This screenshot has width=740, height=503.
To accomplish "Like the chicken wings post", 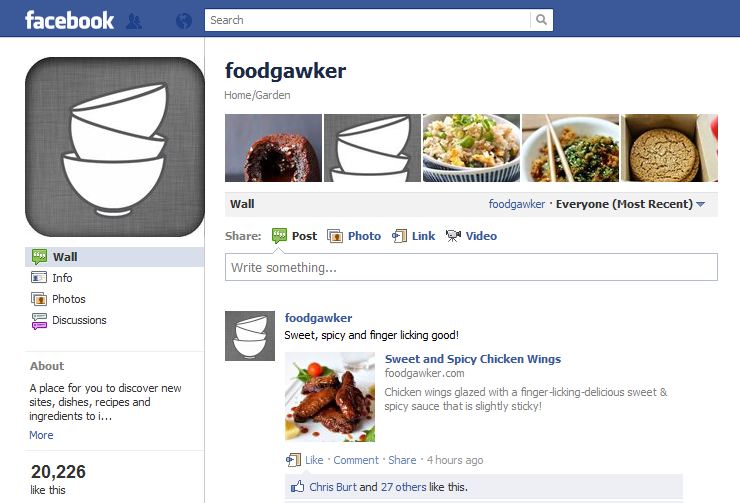I will coord(314,460).
